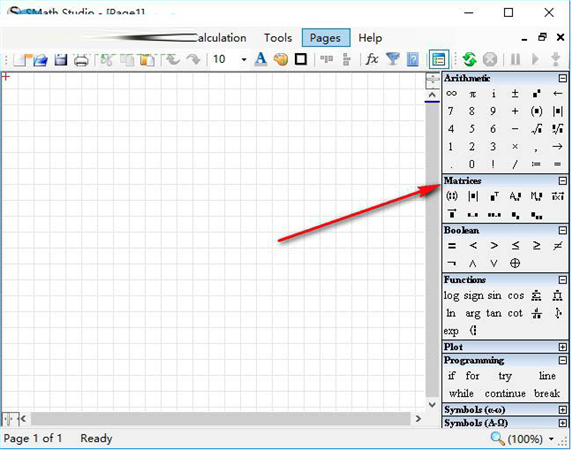This screenshot has width=572, height=450.
Task: Open the background color palette icon
Action: click(x=281, y=59)
